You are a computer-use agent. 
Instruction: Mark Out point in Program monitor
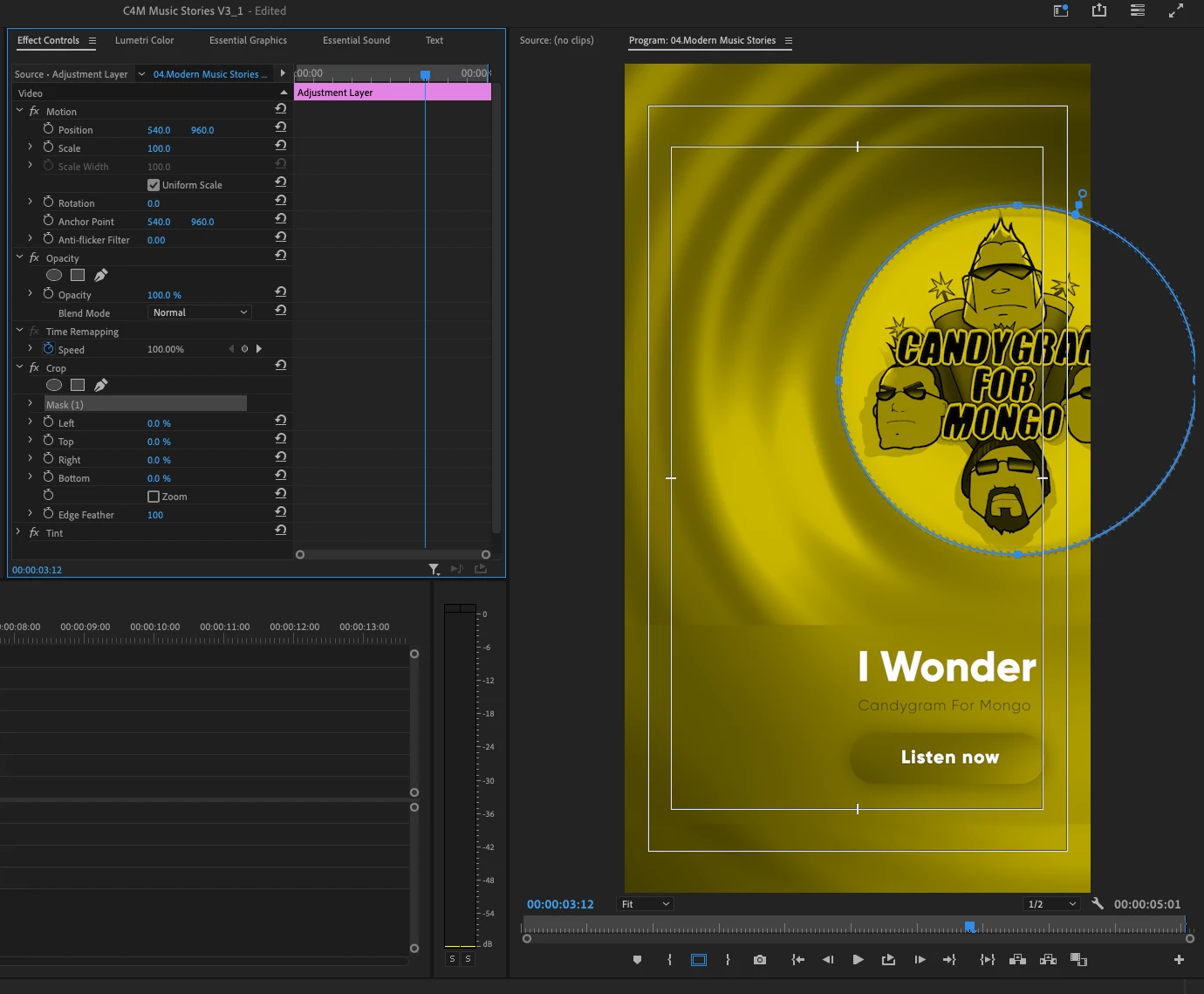tap(728, 960)
